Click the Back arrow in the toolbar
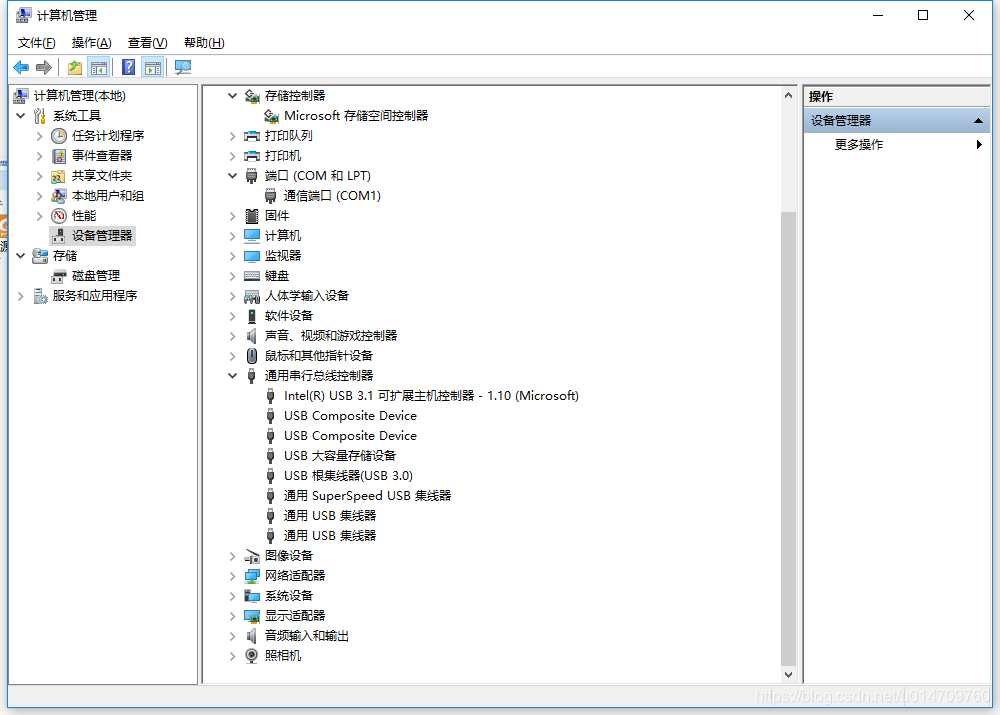 click(x=21, y=67)
